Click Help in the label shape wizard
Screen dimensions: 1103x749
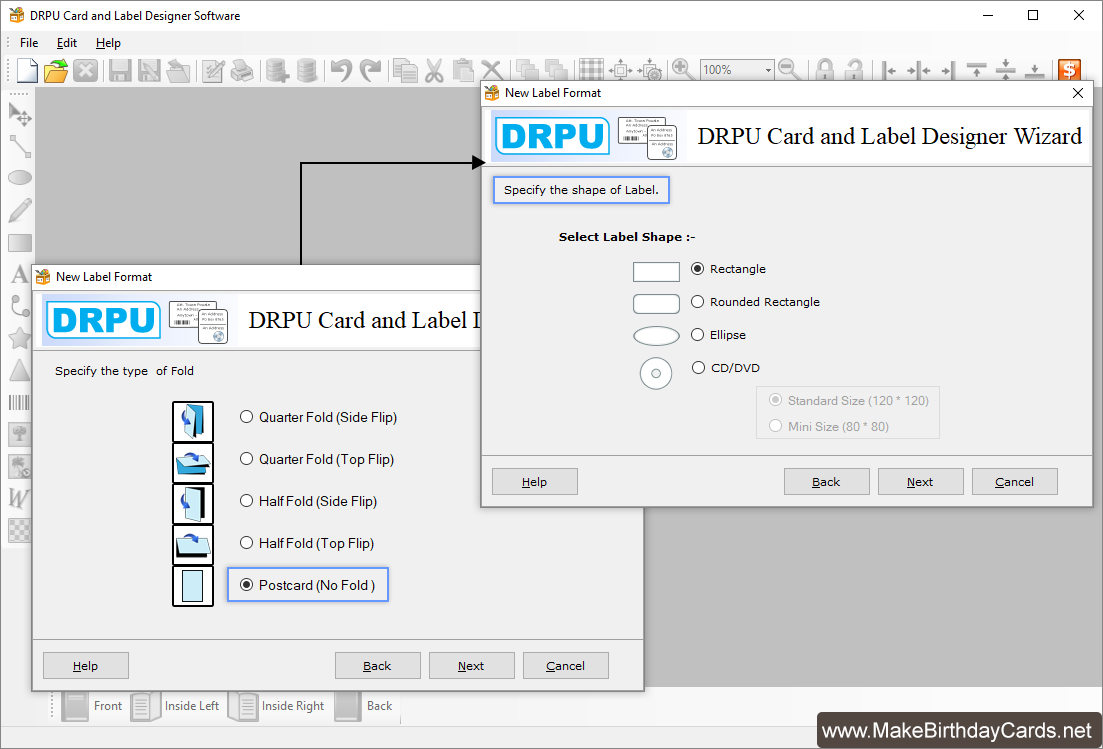click(535, 482)
